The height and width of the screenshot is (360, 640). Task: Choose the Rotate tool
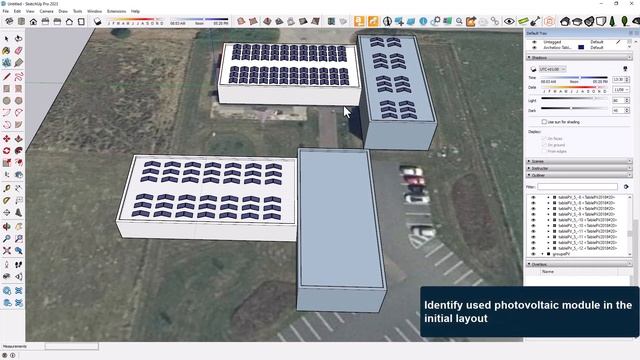click(7, 151)
